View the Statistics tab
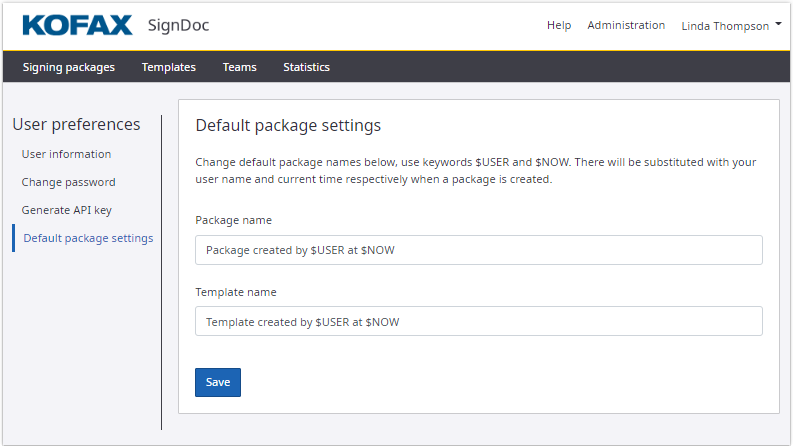Viewport: 793px width, 448px height. pyautogui.click(x=306, y=67)
